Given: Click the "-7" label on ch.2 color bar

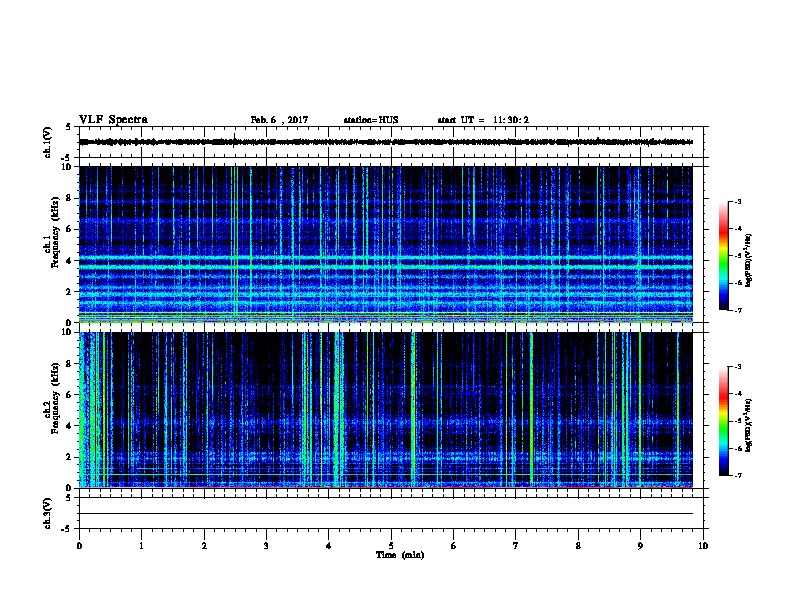Looking at the screenshot, I should click(737, 475).
